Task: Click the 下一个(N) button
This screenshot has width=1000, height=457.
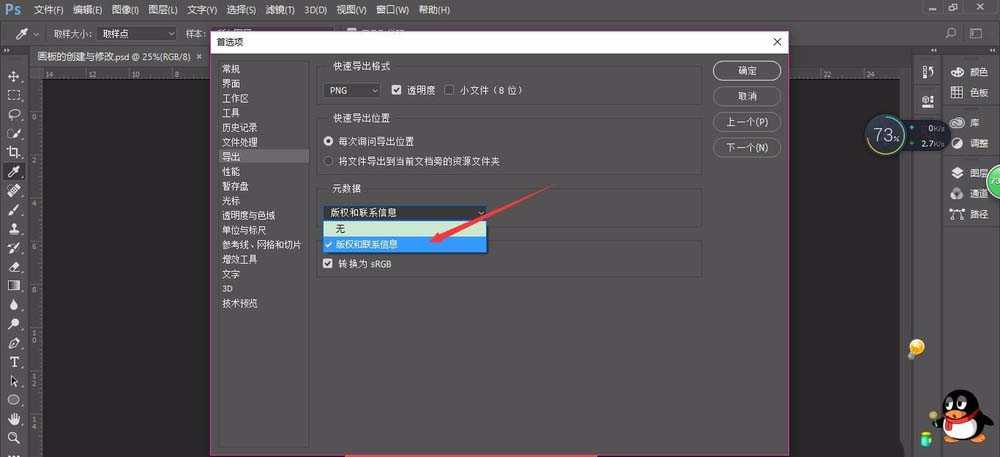Action: 746,147
